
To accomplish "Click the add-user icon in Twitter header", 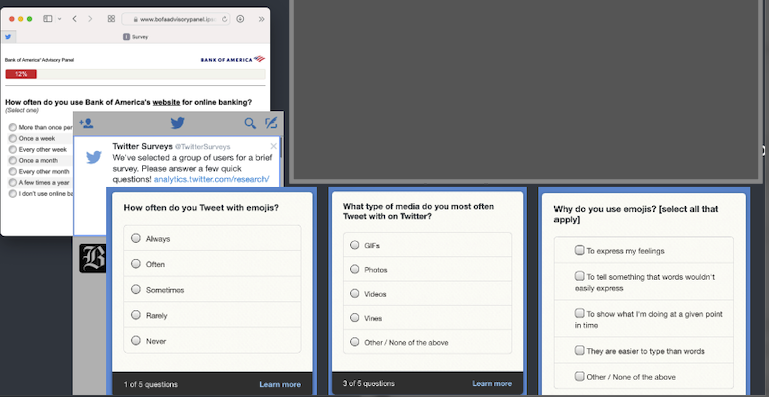I will pos(86,123).
